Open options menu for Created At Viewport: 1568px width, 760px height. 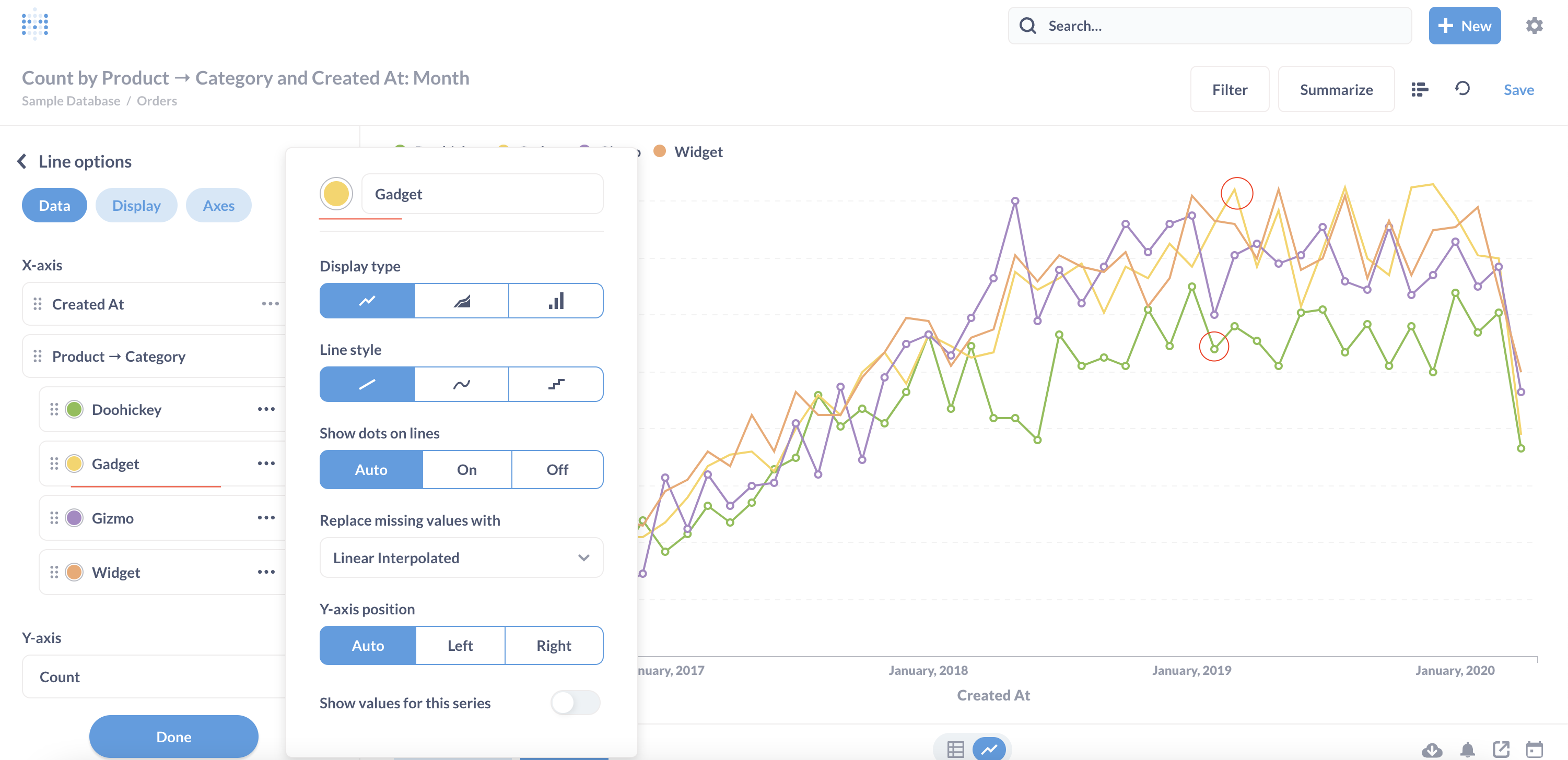(270, 304)
